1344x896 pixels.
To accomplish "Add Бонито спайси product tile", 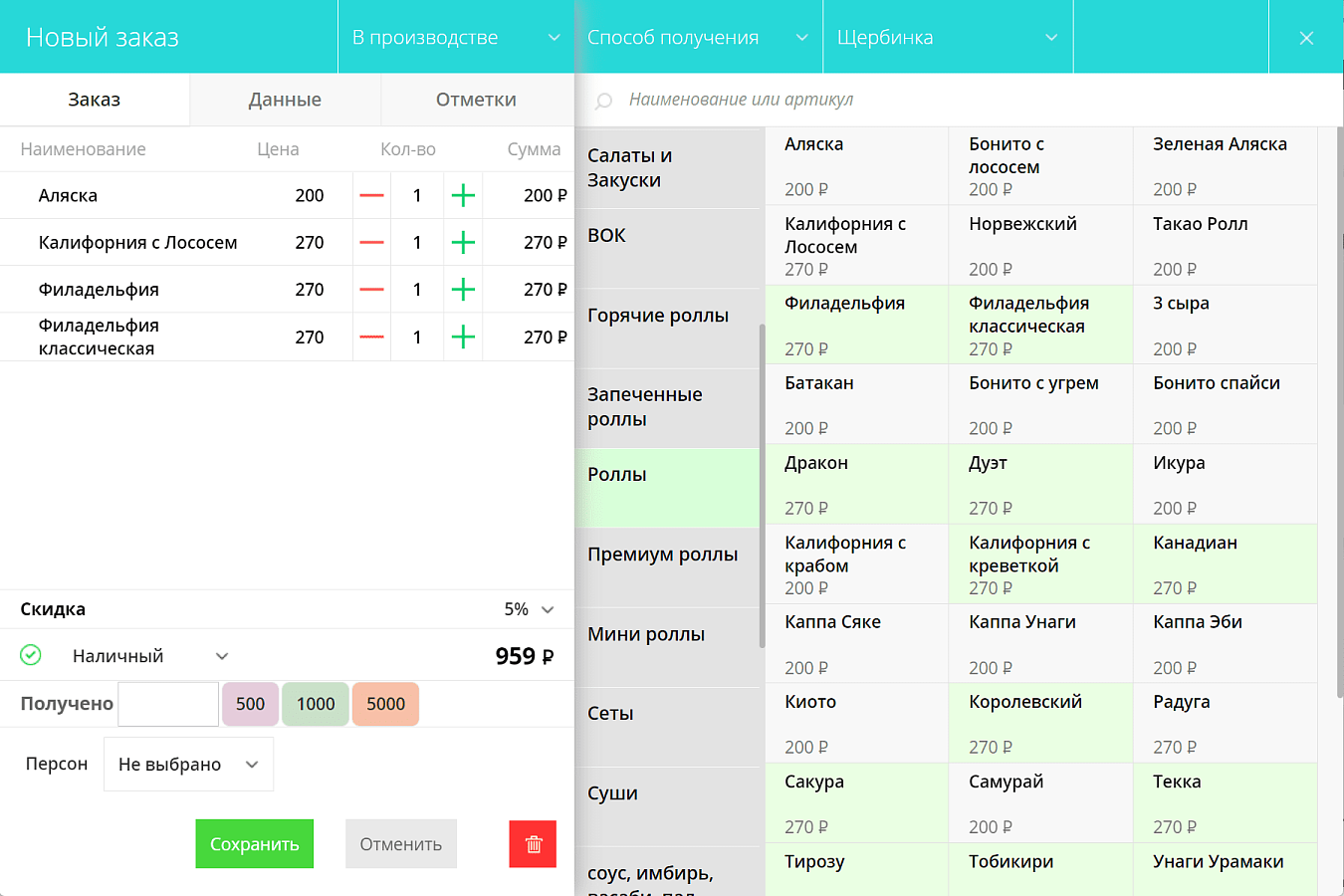I will (1226, 405).
